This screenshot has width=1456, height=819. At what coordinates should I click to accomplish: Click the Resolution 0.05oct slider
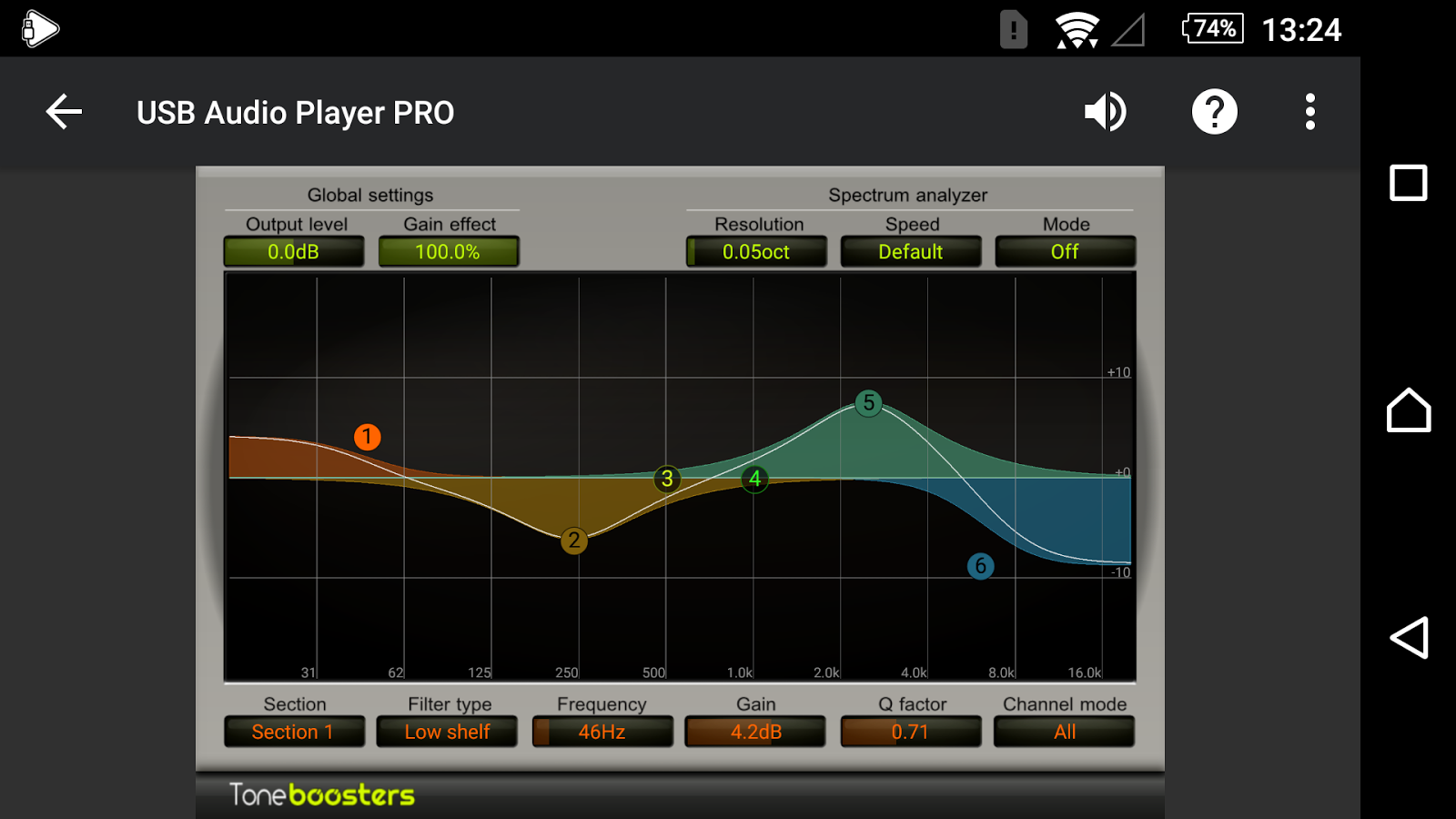[756, 252]
